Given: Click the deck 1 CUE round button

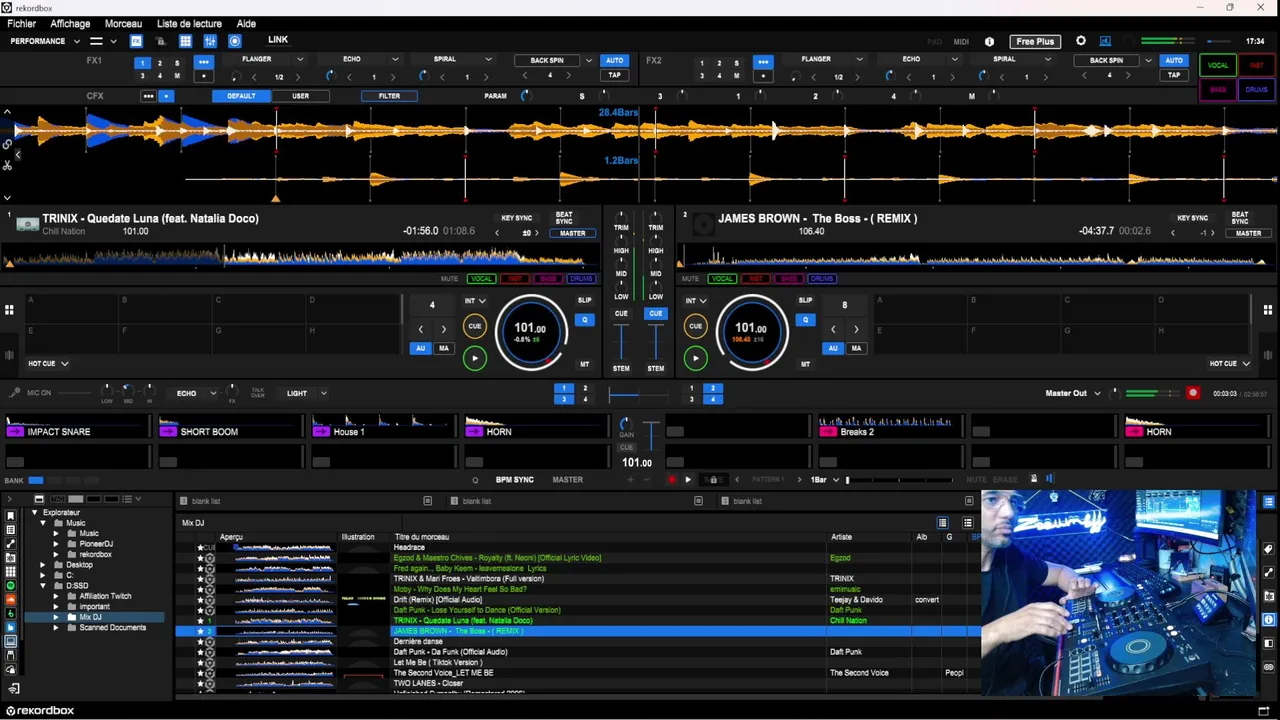Looking at the screenshot, I should [x=475, y=326].
